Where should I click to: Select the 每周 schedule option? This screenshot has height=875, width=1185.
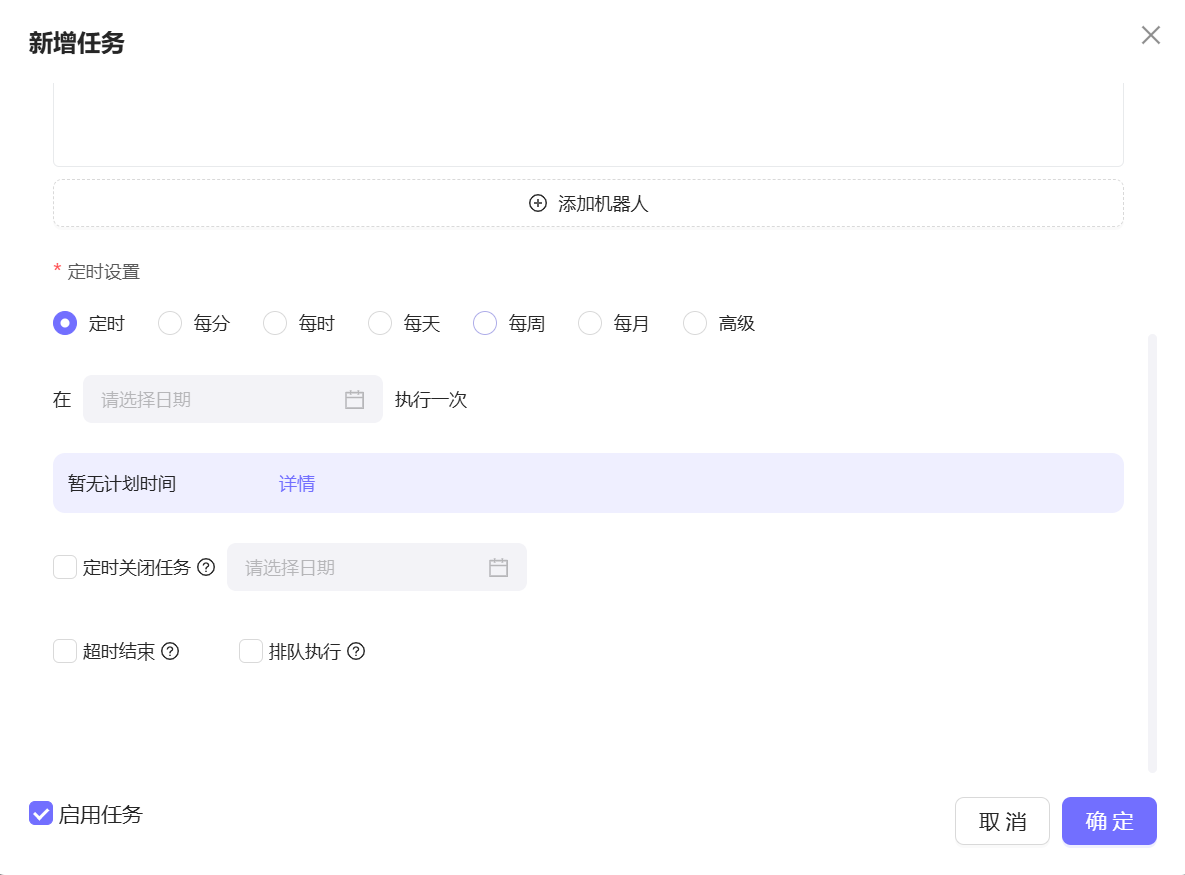(485, 323)
